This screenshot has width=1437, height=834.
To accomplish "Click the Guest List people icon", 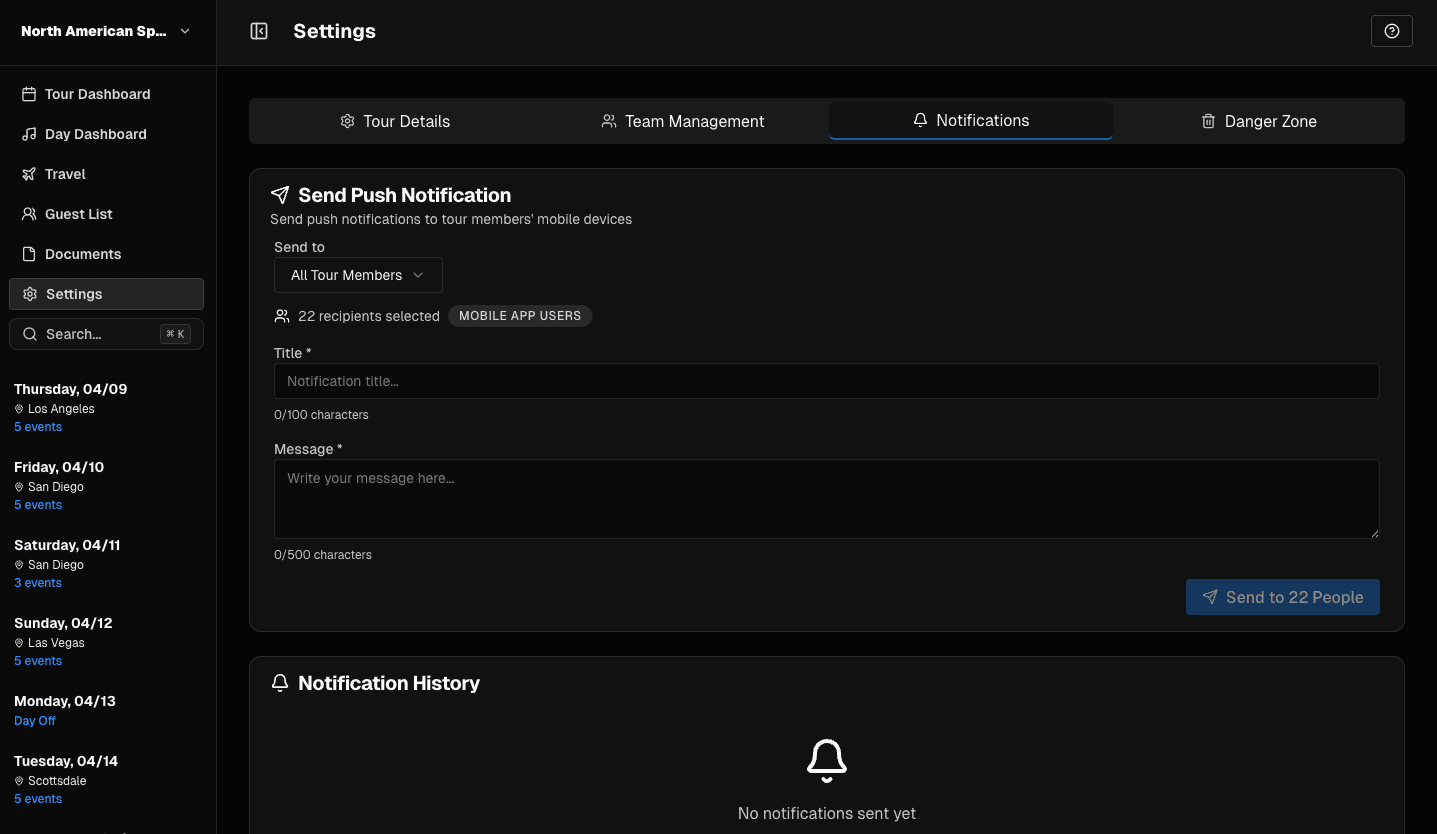I will pyautogui.click(x=27, y=214).
